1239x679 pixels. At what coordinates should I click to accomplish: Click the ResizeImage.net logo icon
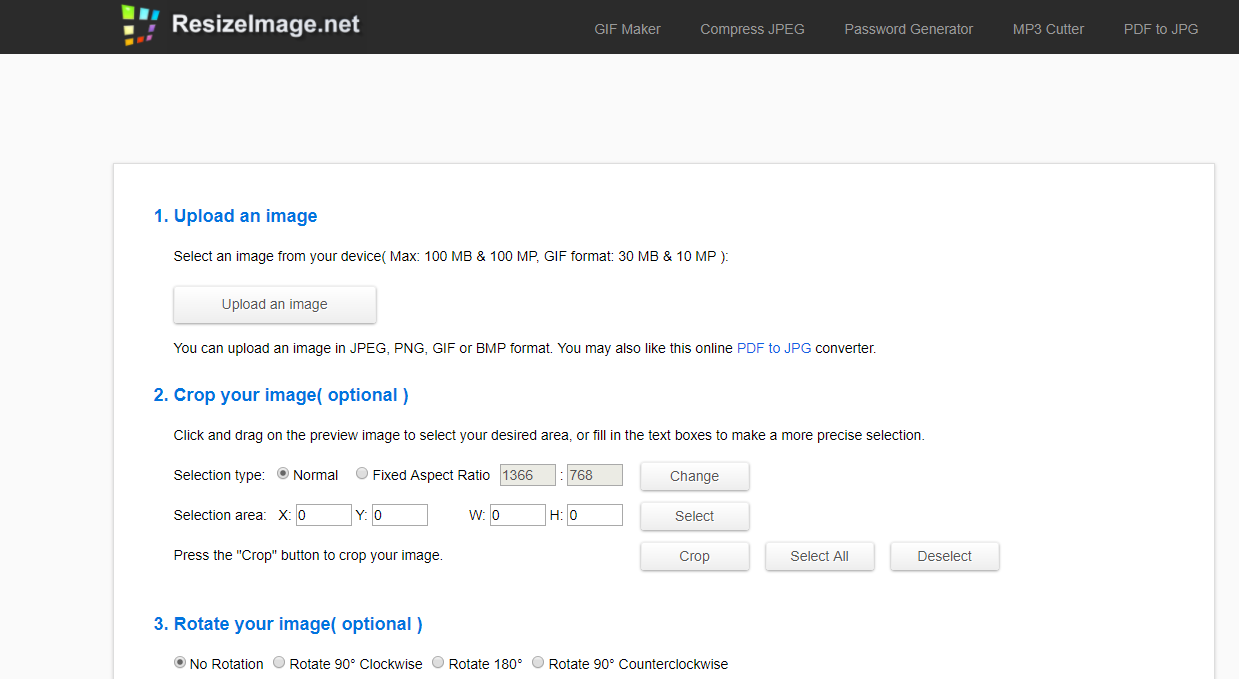click(140, 25)
